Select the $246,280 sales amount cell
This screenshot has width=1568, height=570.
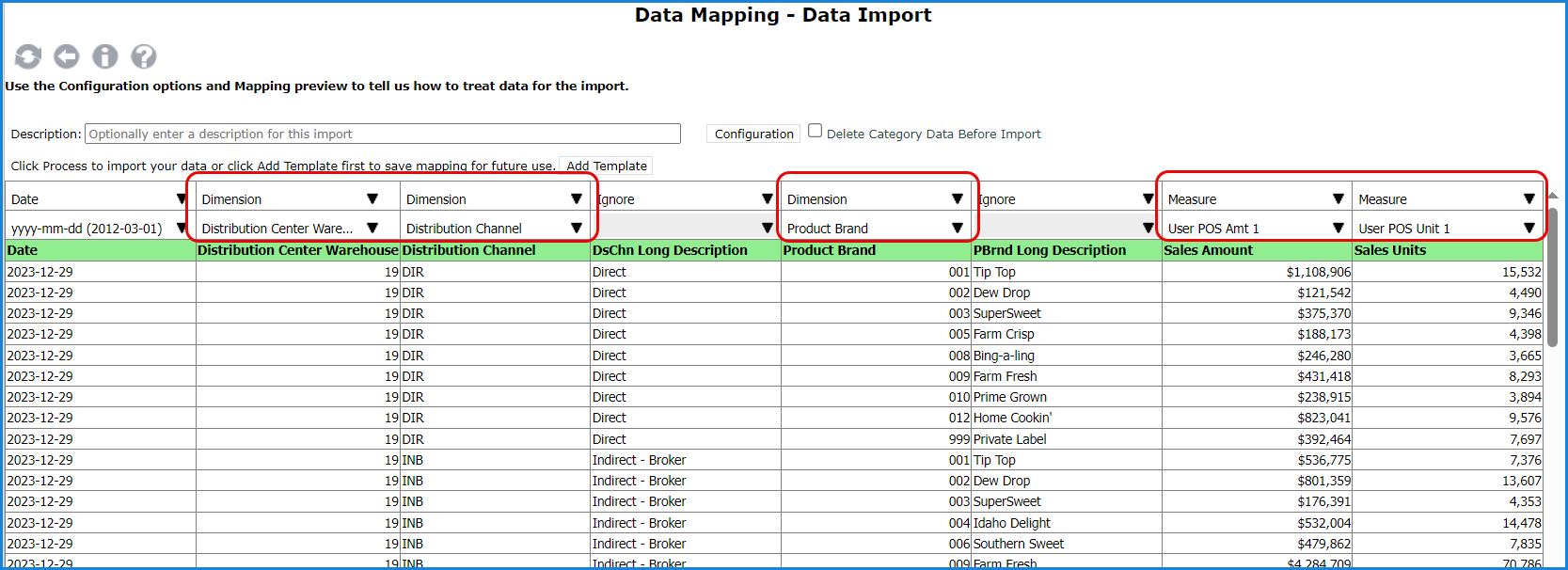coord(1257,356)
